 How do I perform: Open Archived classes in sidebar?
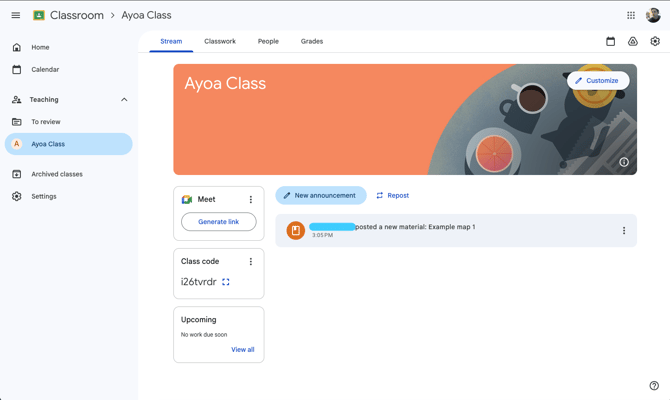click(57, 174)
